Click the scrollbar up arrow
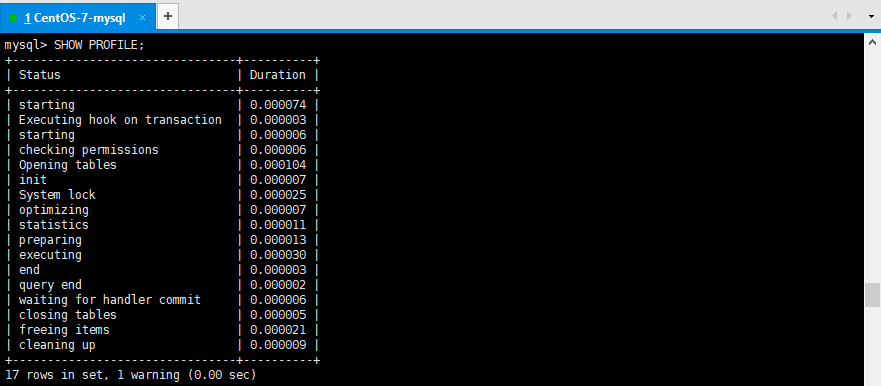Screen dimensions: 881x386 [872, 42]
